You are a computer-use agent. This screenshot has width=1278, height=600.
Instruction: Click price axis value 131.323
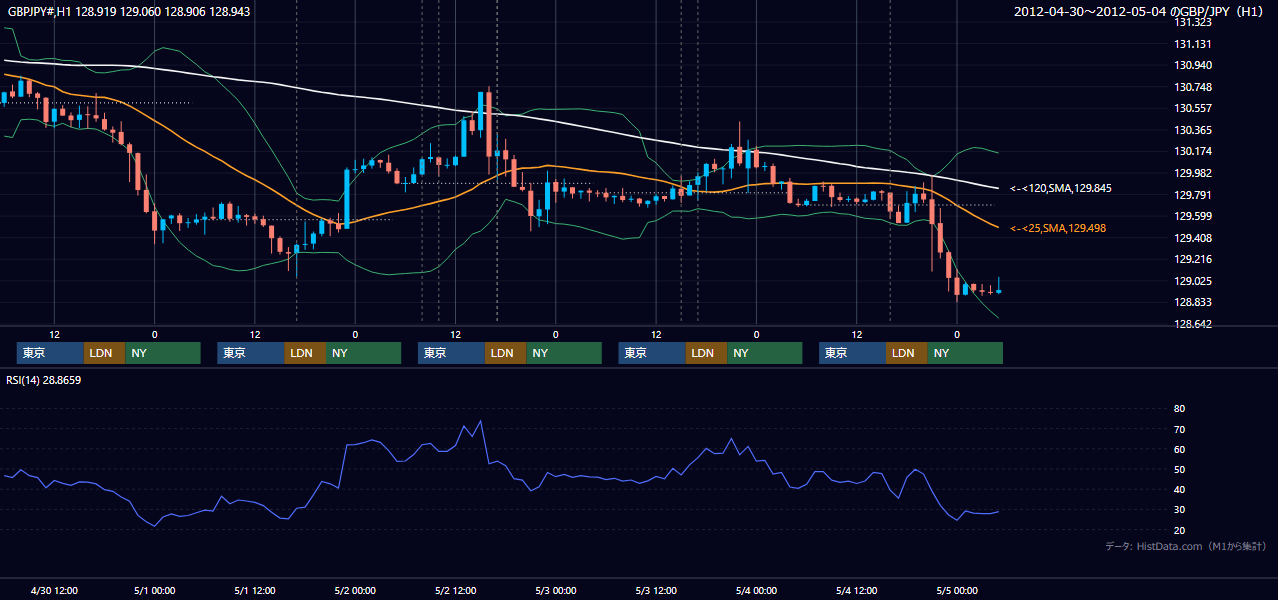tap(1192, 22)
